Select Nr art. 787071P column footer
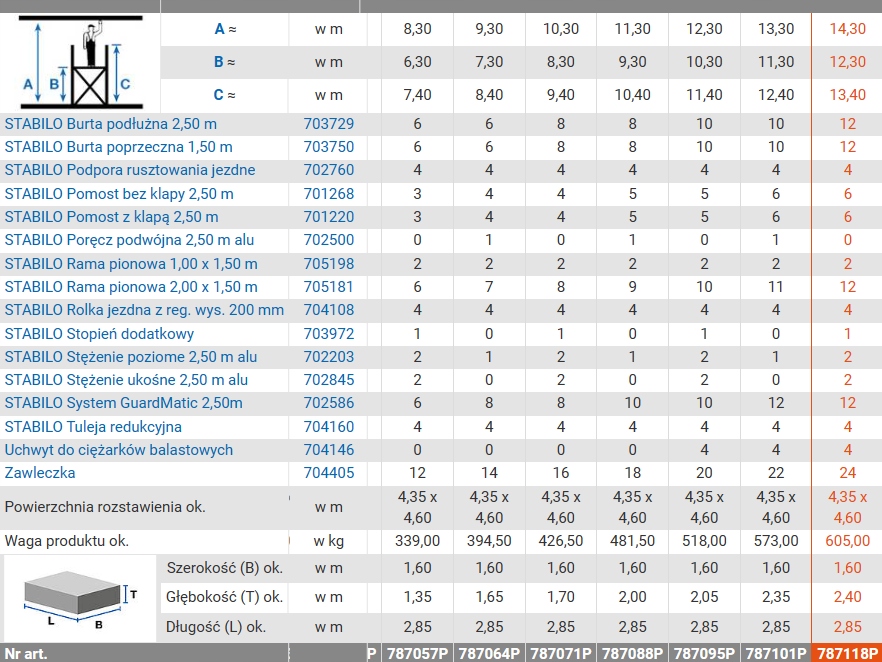The image size is (882, 662). tap(561, 654)
